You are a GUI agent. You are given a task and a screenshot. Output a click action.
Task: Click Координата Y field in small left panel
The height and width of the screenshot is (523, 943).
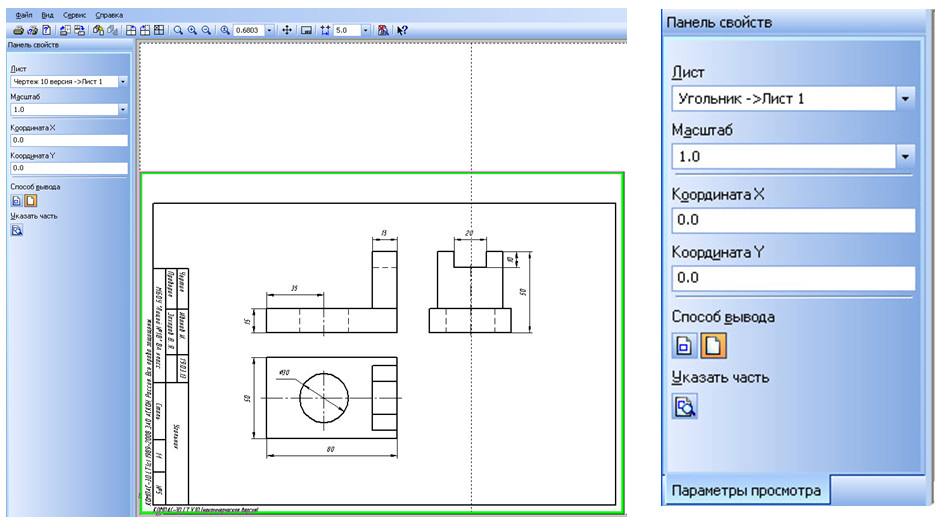(69, 168)
